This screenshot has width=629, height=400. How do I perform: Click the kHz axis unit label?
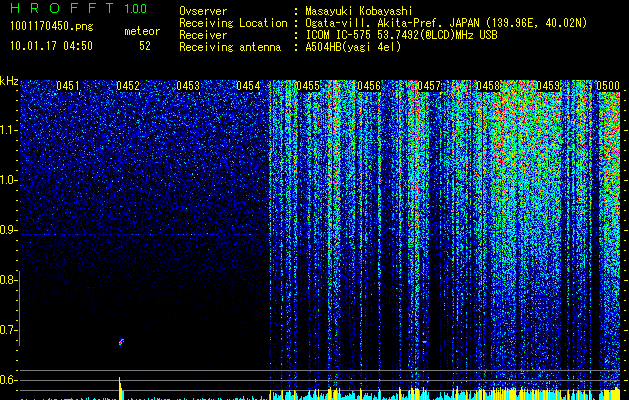pos(9,81)
